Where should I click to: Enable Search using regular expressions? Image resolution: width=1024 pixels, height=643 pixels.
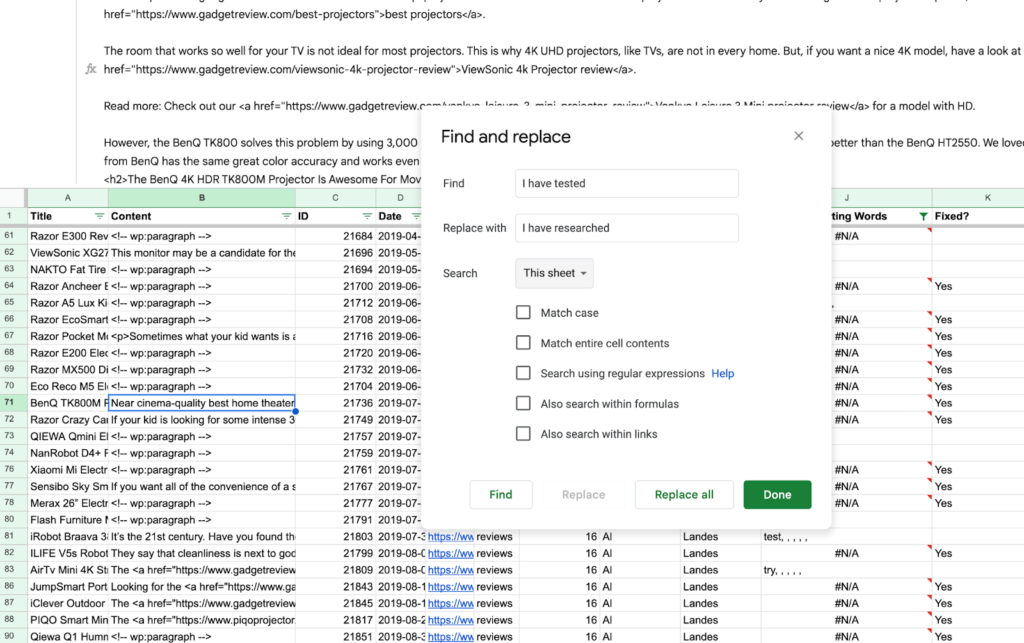pyautogui.click(x=523, y=373)
